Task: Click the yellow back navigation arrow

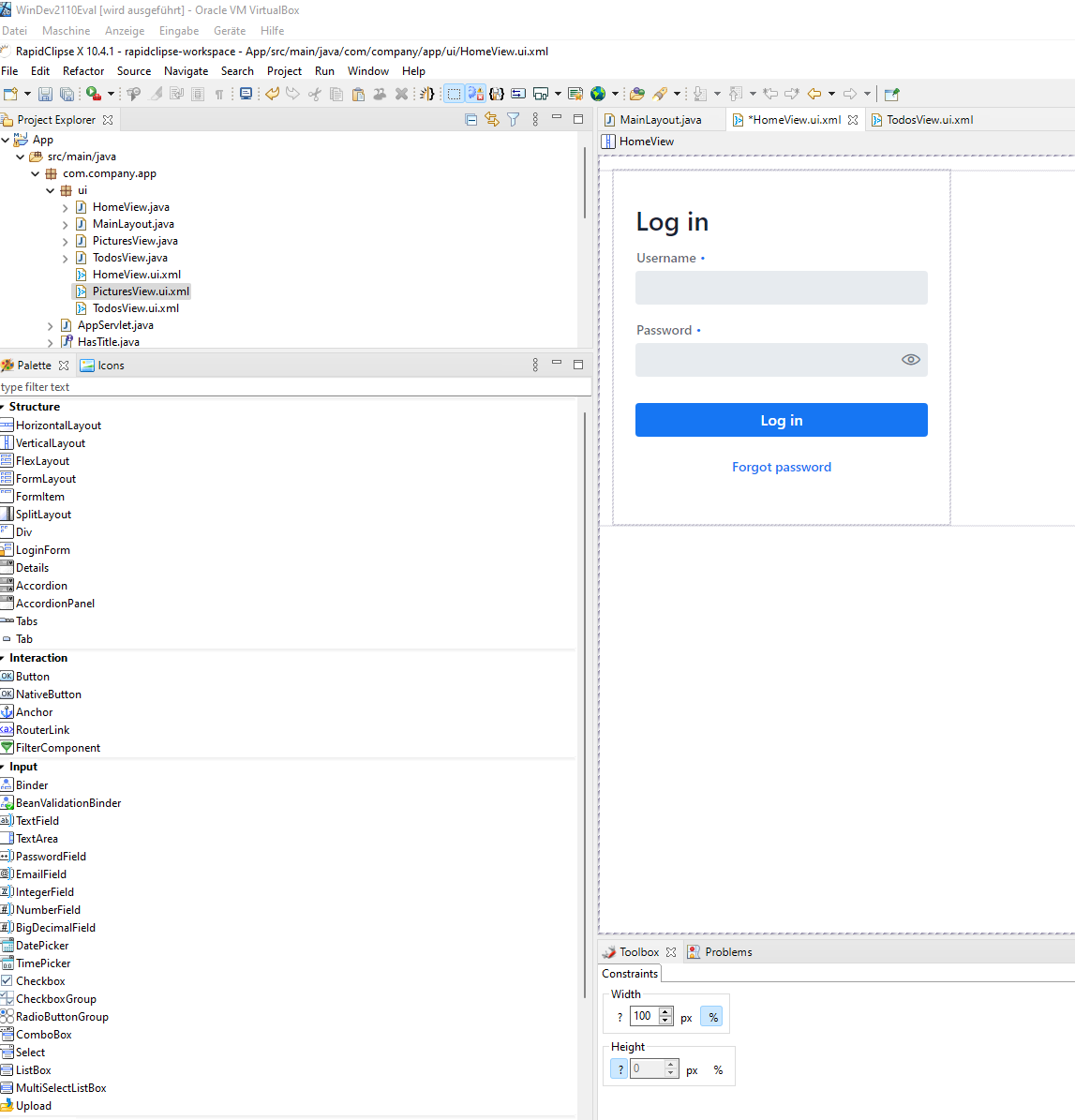Action: 814,94
